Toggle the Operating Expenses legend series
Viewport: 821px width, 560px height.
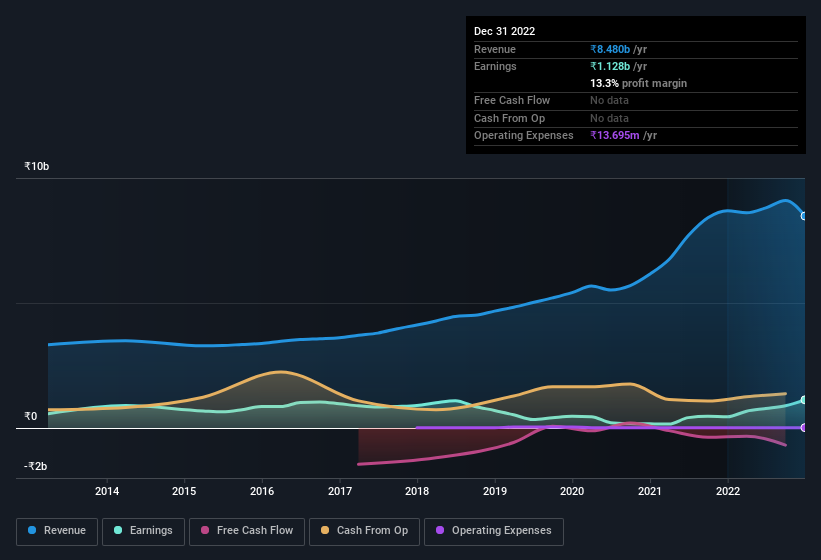click(x=494, y=531)
